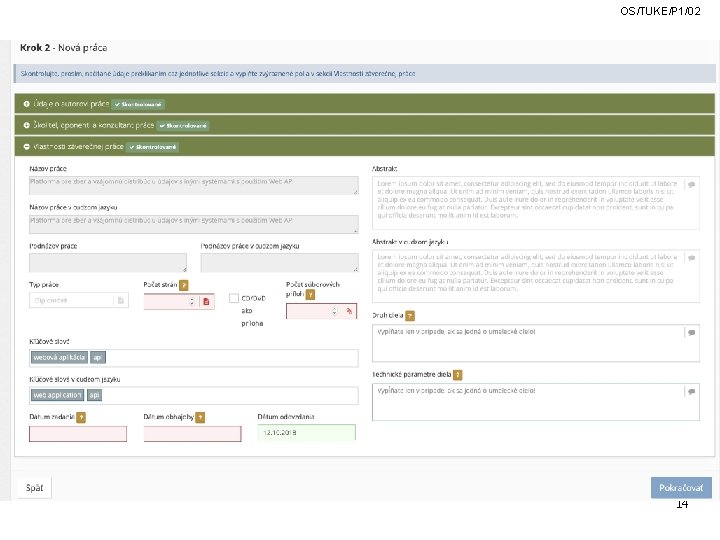The image size is (720, 540).
Task: Click comment icon in Technické parametre diela field
Action: [692, 392]
